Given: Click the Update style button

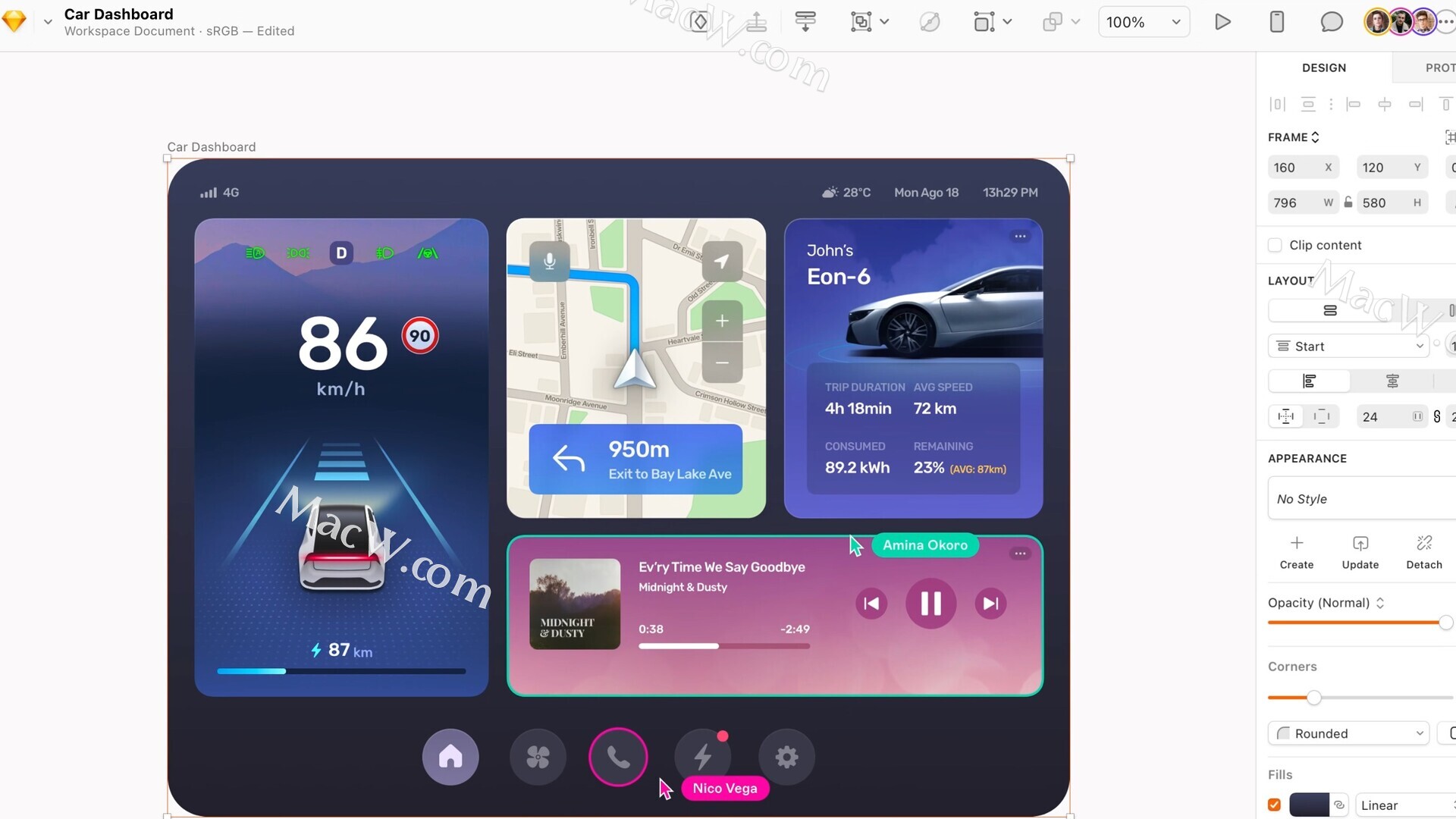Looking at the screenshot, I should pyautogui.click(x=1360, y=552).
